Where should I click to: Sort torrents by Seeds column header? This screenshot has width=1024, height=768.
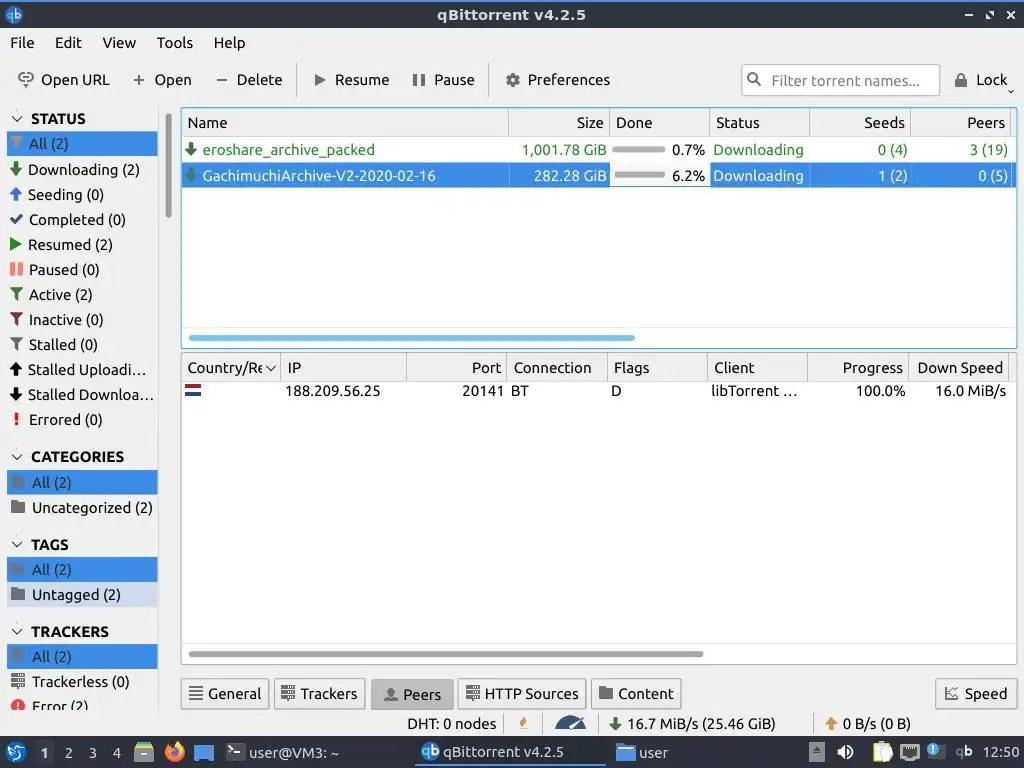(x=860, y=123)
